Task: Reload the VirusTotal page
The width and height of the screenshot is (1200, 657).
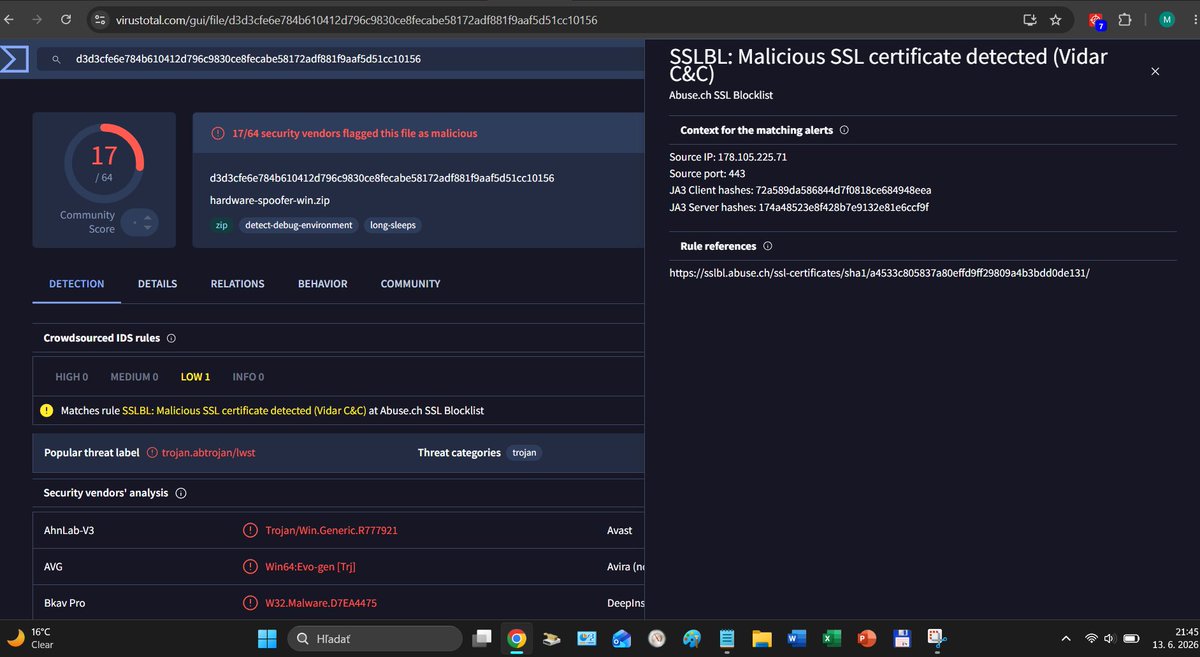Action: click(x=65, y=19)
